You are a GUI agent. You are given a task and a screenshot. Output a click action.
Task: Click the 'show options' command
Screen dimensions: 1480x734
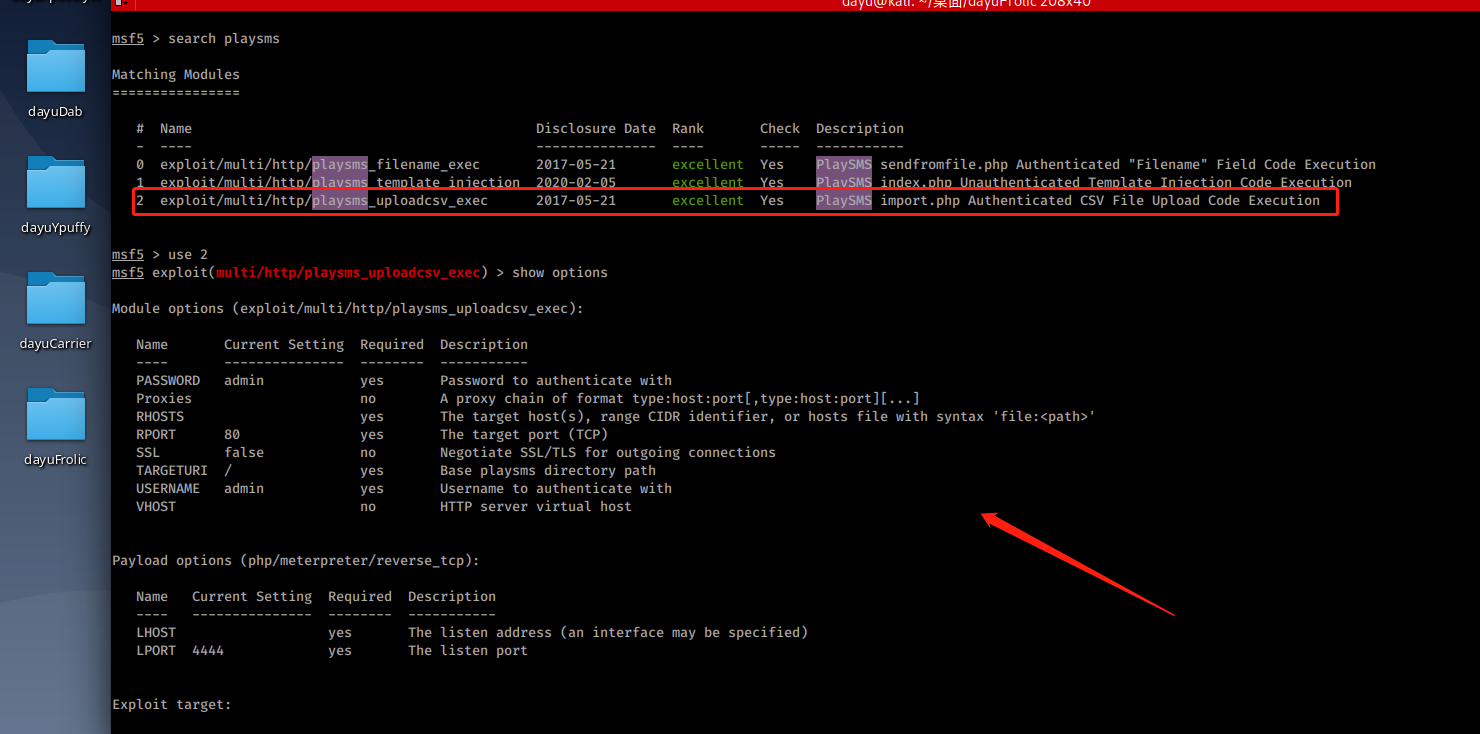click(560, 273)
